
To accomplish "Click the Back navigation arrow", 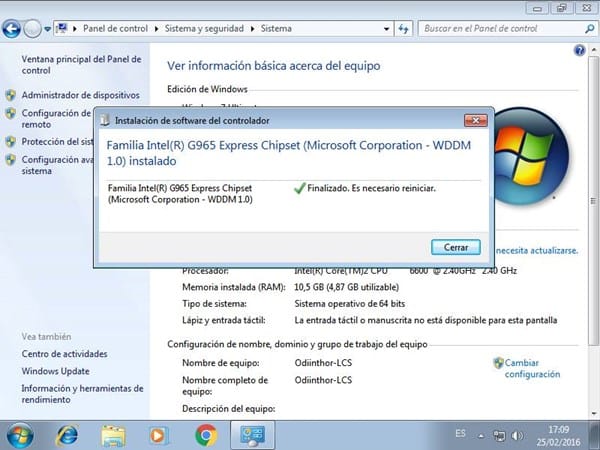I will point(11,29).
